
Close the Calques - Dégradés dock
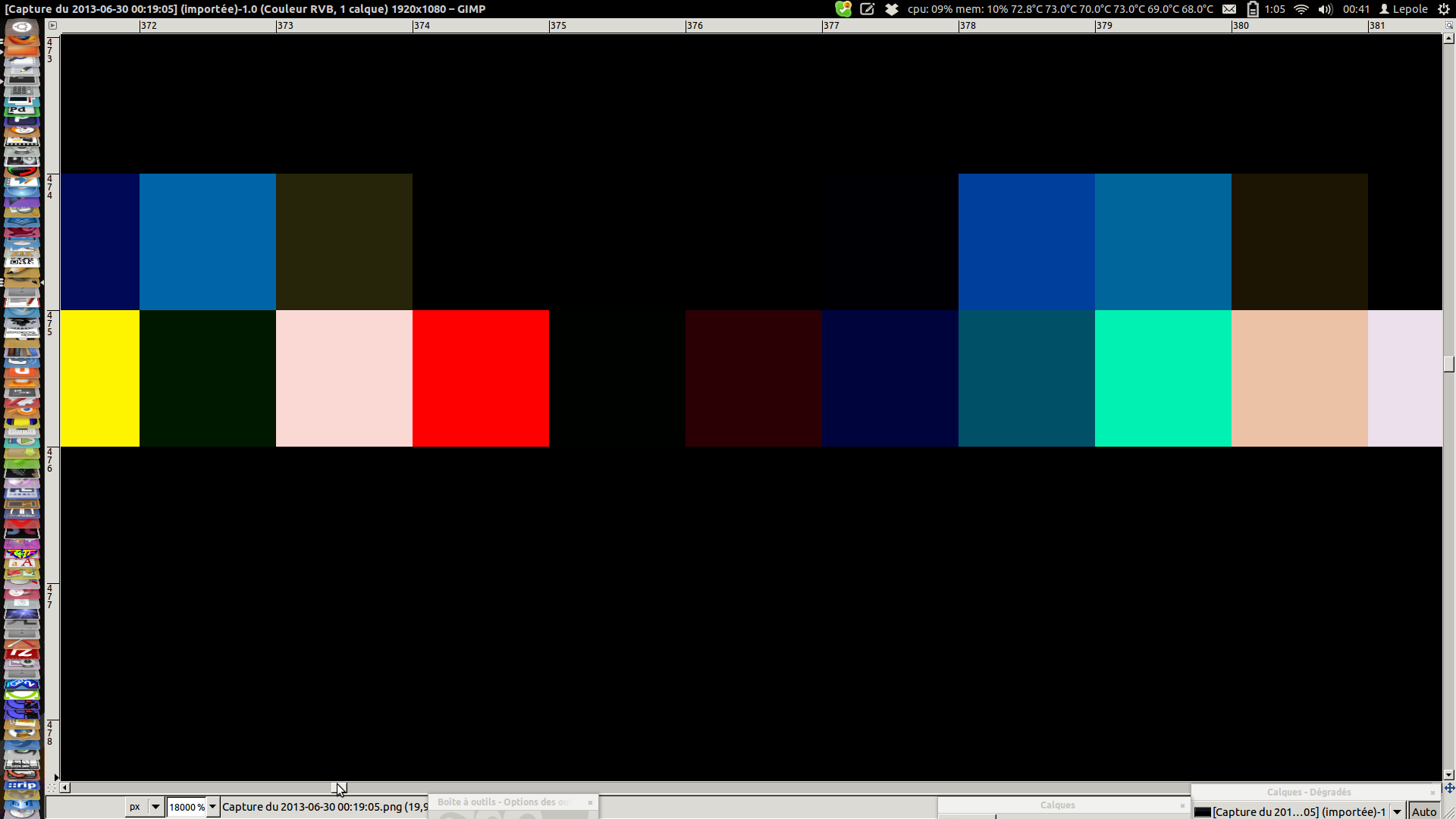(x=1432, y=792)
